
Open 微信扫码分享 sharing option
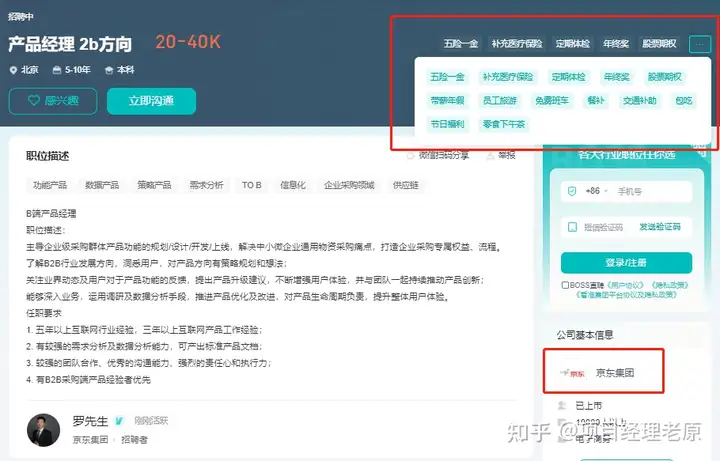click(438, 156)
